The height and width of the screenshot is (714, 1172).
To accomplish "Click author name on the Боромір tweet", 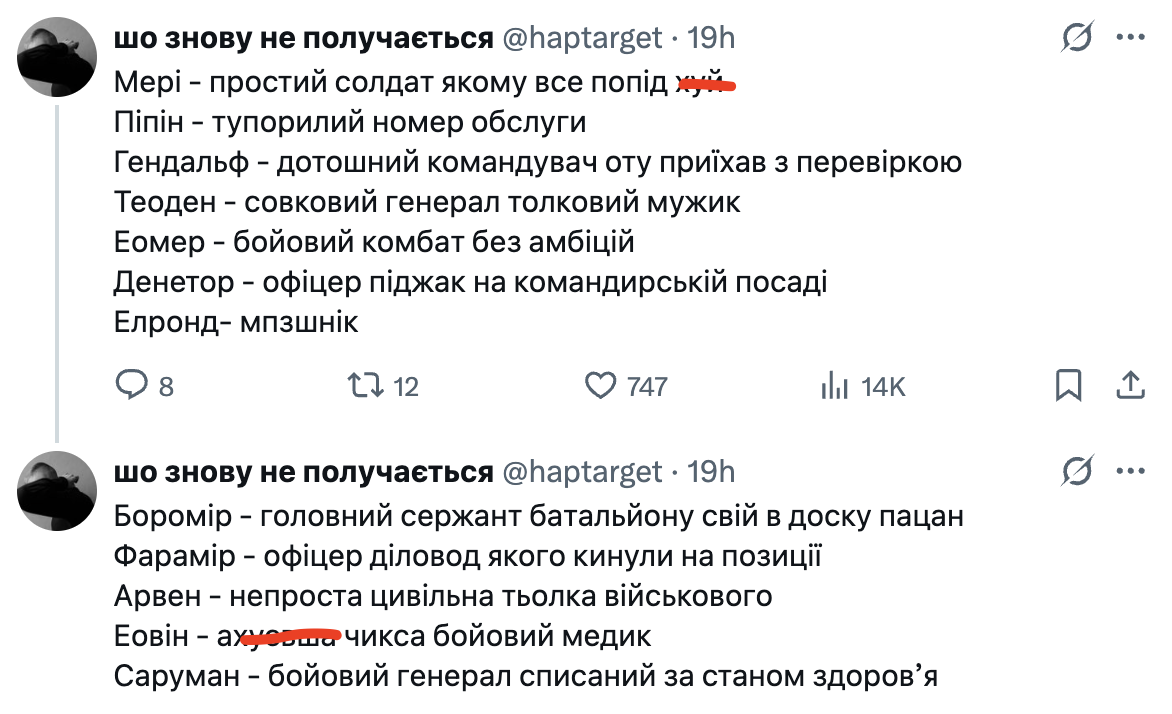I will (303, 471).
